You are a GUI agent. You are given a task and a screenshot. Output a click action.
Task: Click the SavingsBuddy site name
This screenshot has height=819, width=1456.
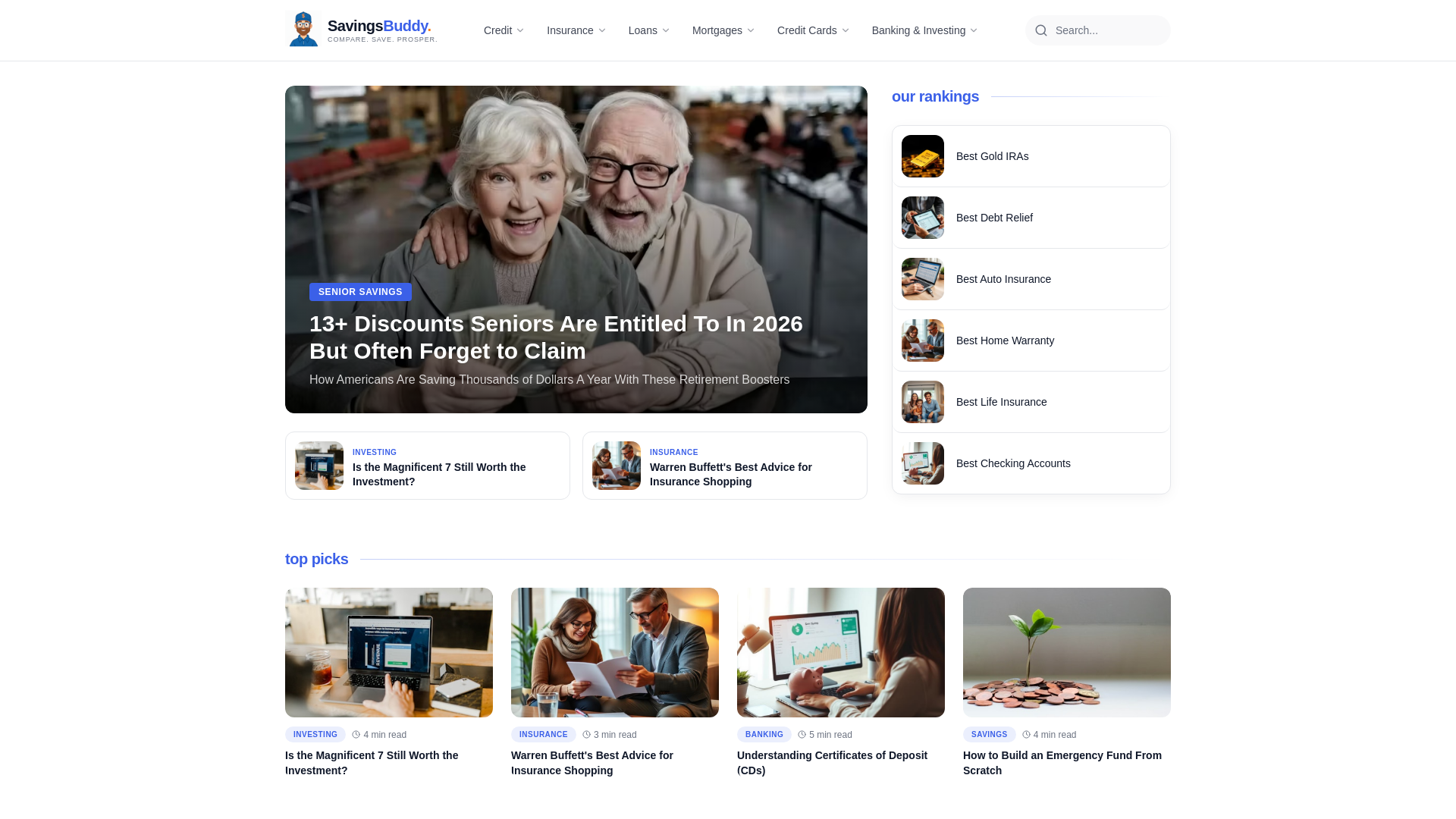click(379, 26)
